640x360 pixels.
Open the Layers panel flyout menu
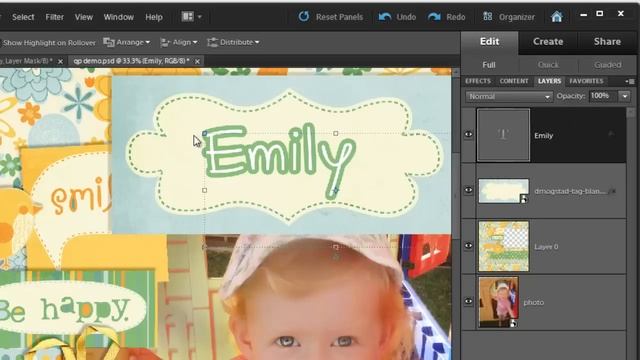point(630,81)
